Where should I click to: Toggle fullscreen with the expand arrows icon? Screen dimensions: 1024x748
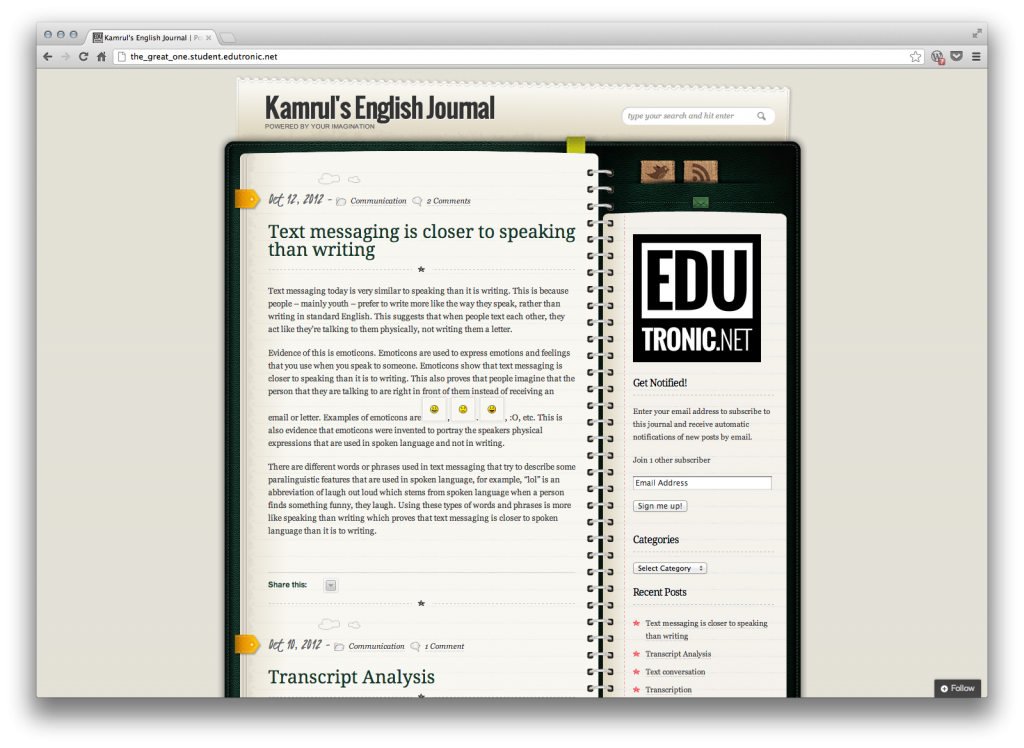[x=977, y=33]
